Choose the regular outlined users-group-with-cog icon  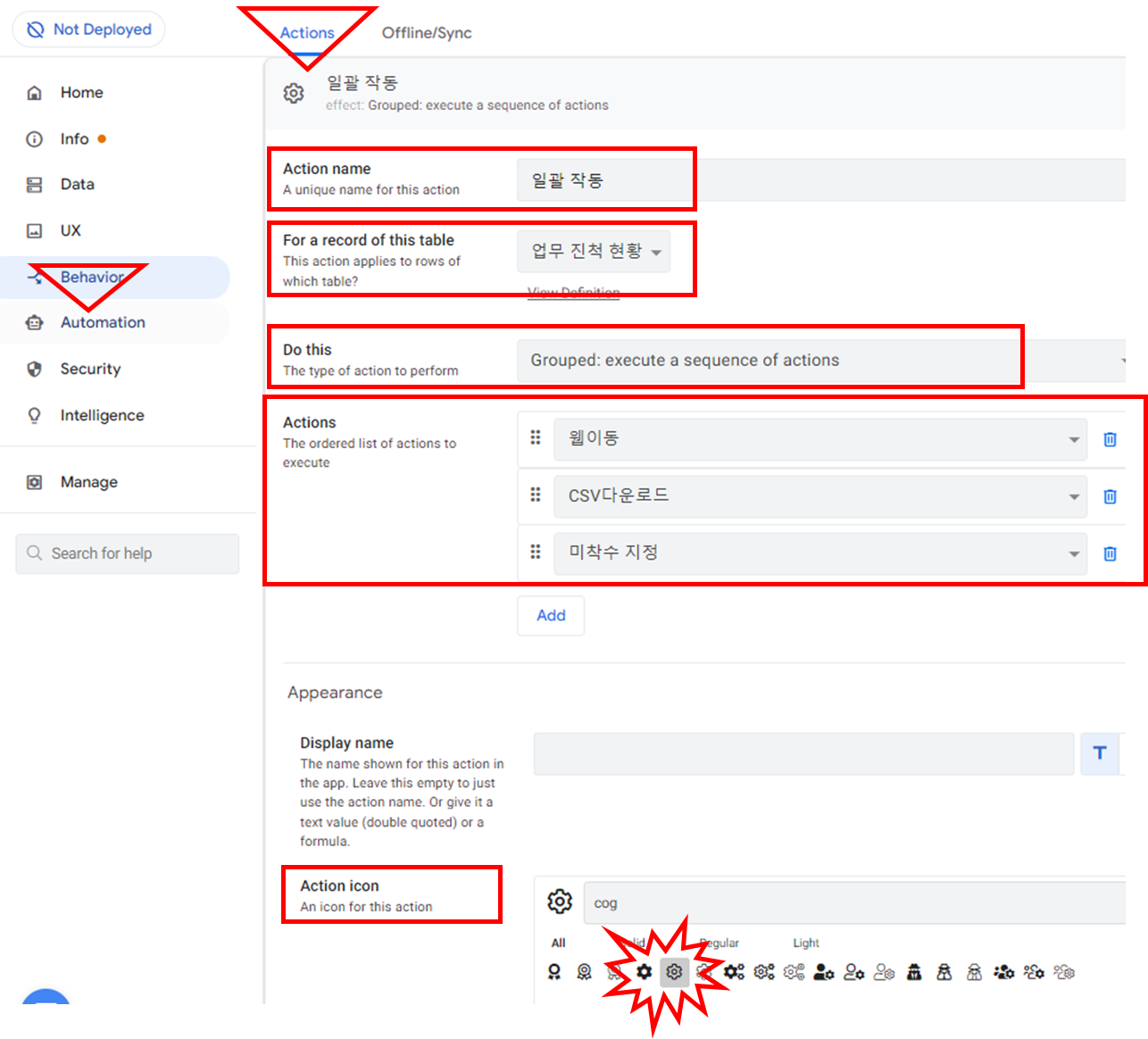(x=1034, y=972)
